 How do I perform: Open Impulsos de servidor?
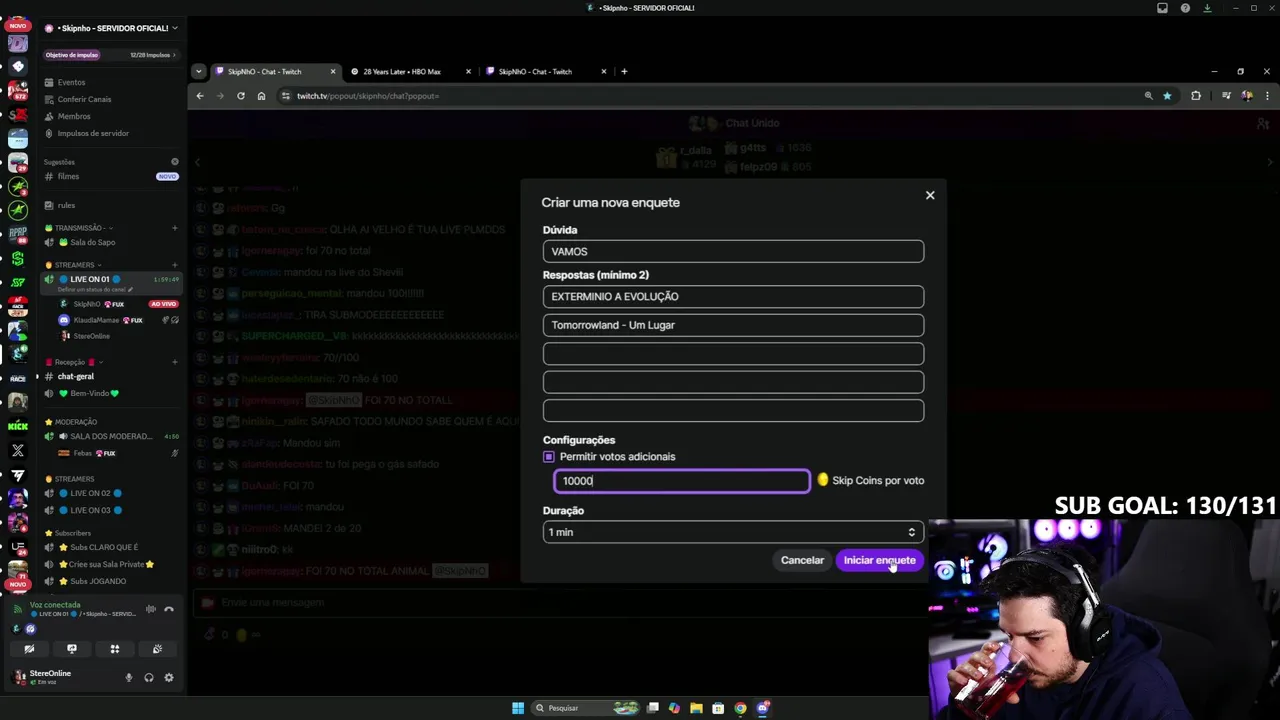(93, 133)
